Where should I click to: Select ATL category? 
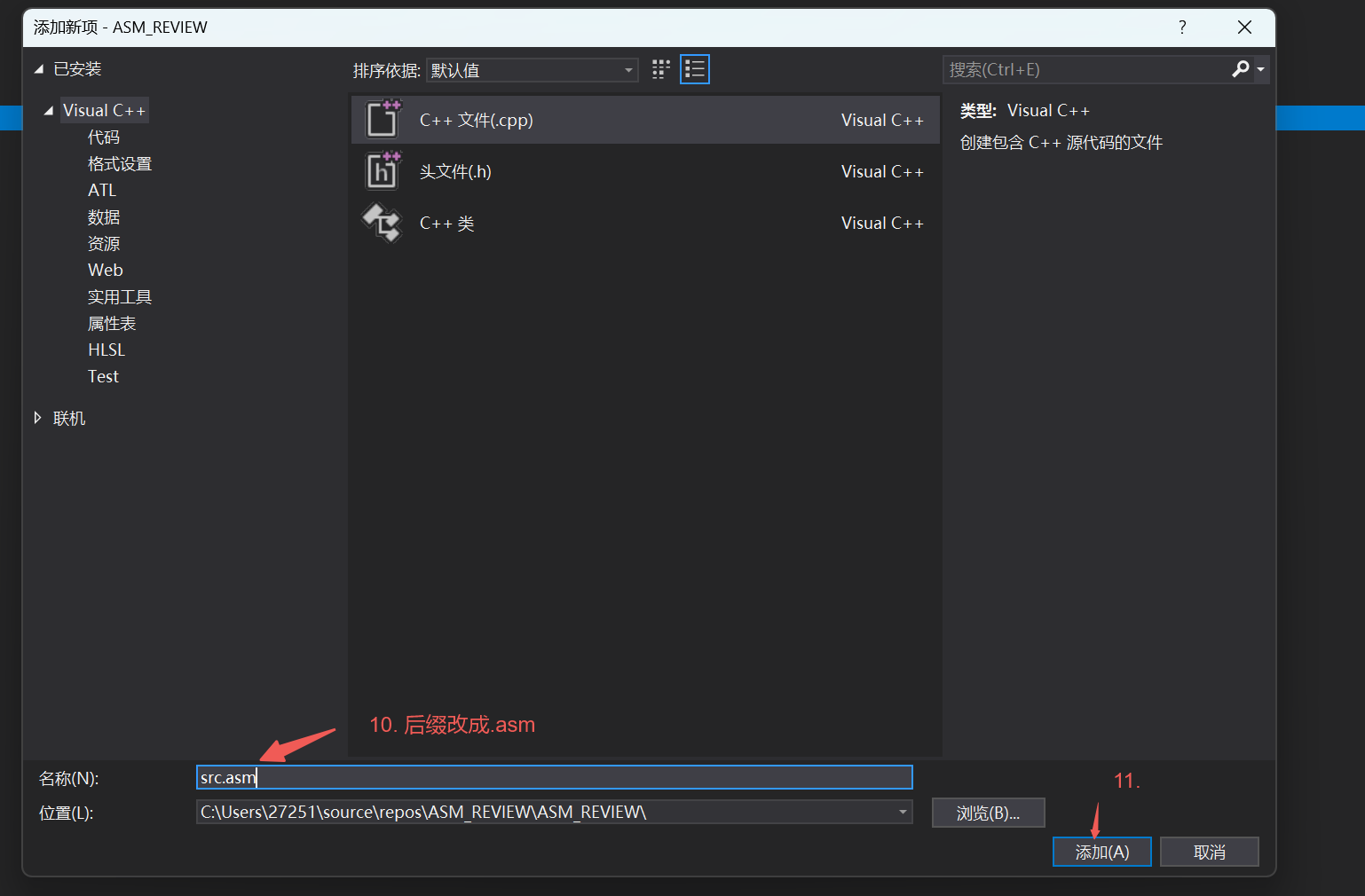click(102, 191)
